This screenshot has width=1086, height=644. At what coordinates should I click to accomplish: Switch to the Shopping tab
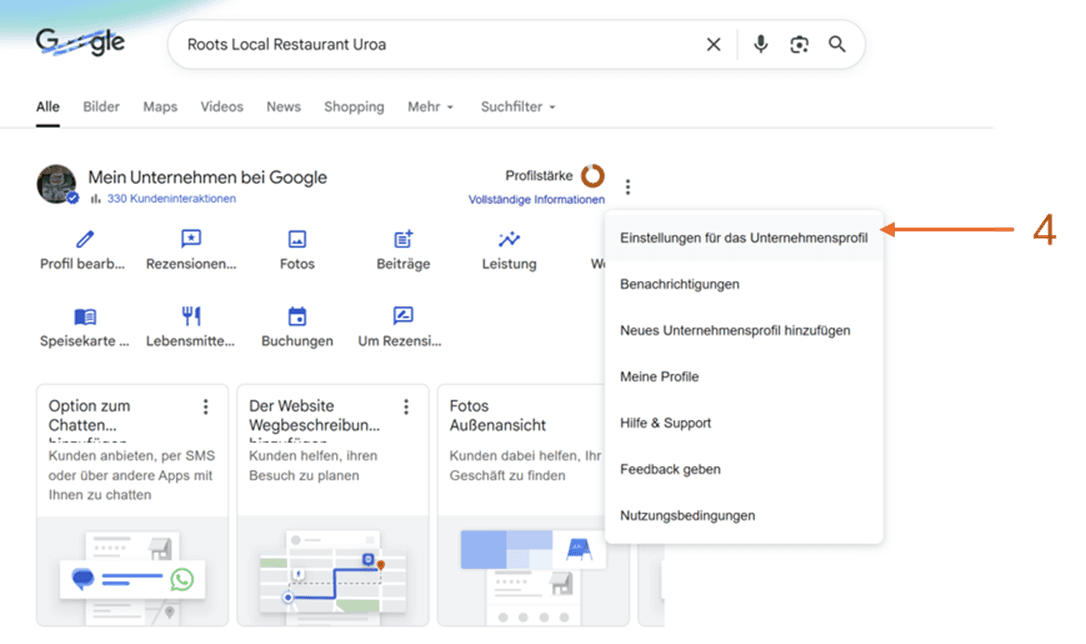tap(354, 107)
